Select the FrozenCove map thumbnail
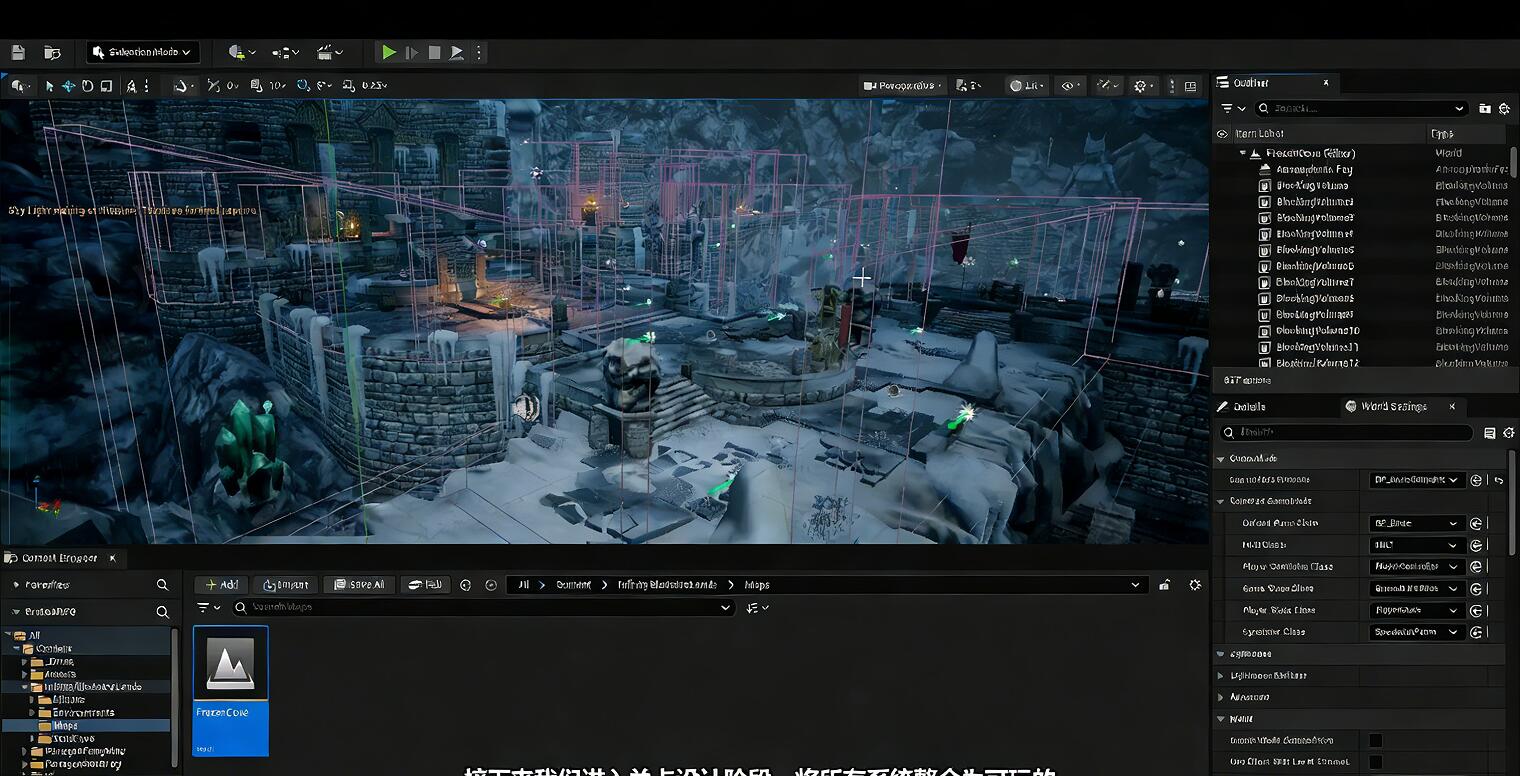 pyautogui.click(x=230, y=690)
